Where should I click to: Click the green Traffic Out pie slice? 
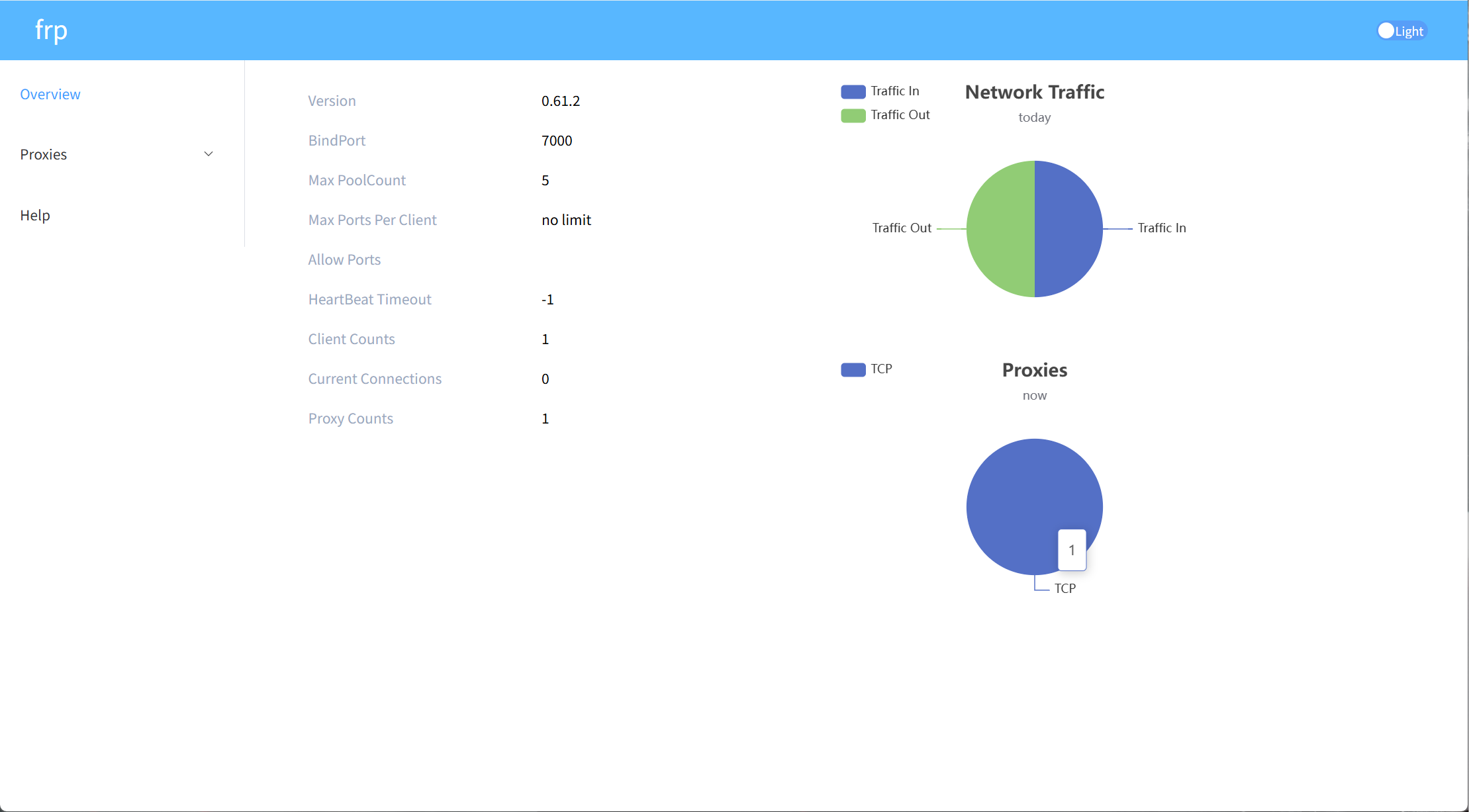pos(1000,229)
